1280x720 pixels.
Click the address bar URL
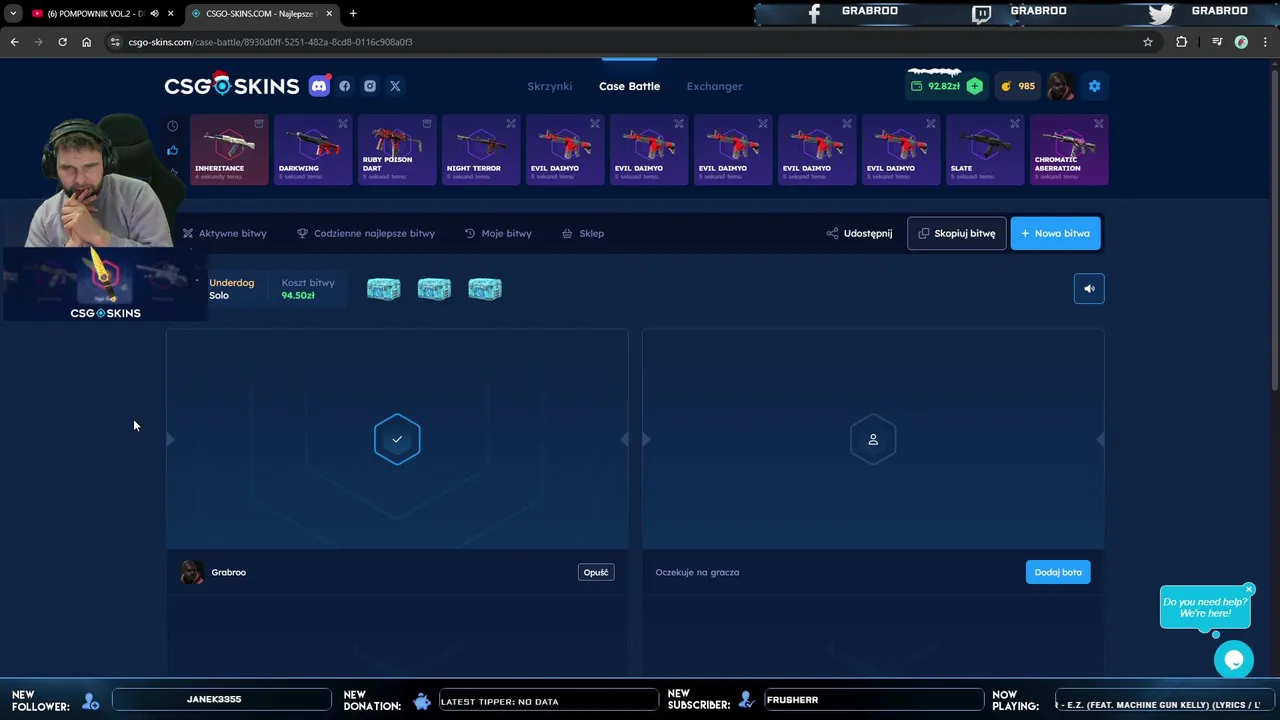tap(270, 42)
